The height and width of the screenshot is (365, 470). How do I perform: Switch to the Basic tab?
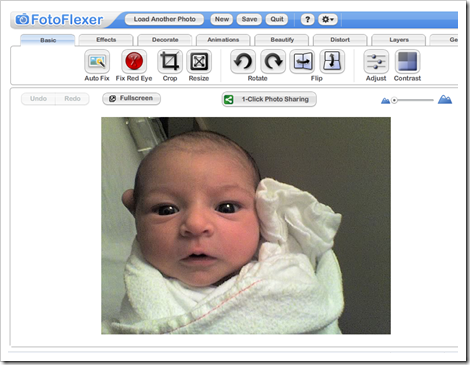pyautogui.click(x=48, y=40)
